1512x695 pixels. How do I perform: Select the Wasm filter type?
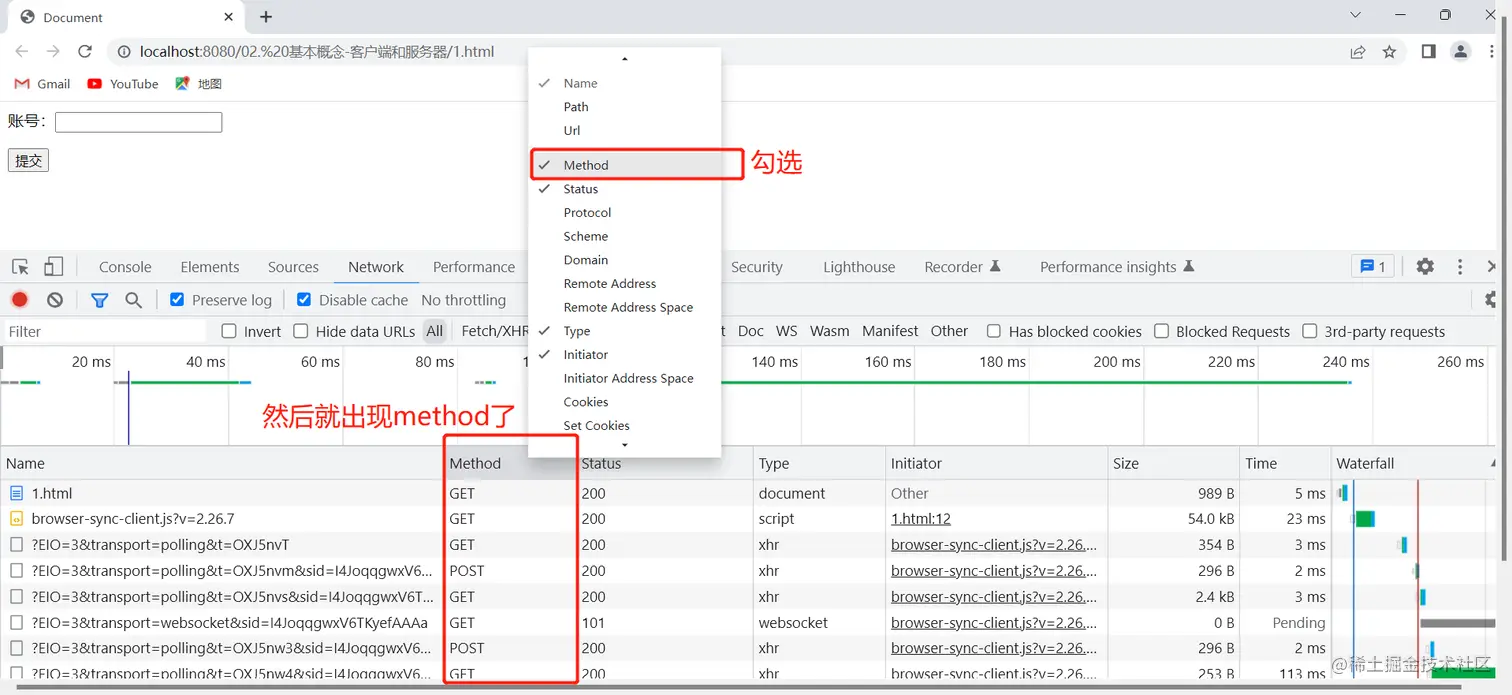coord(829,331)
